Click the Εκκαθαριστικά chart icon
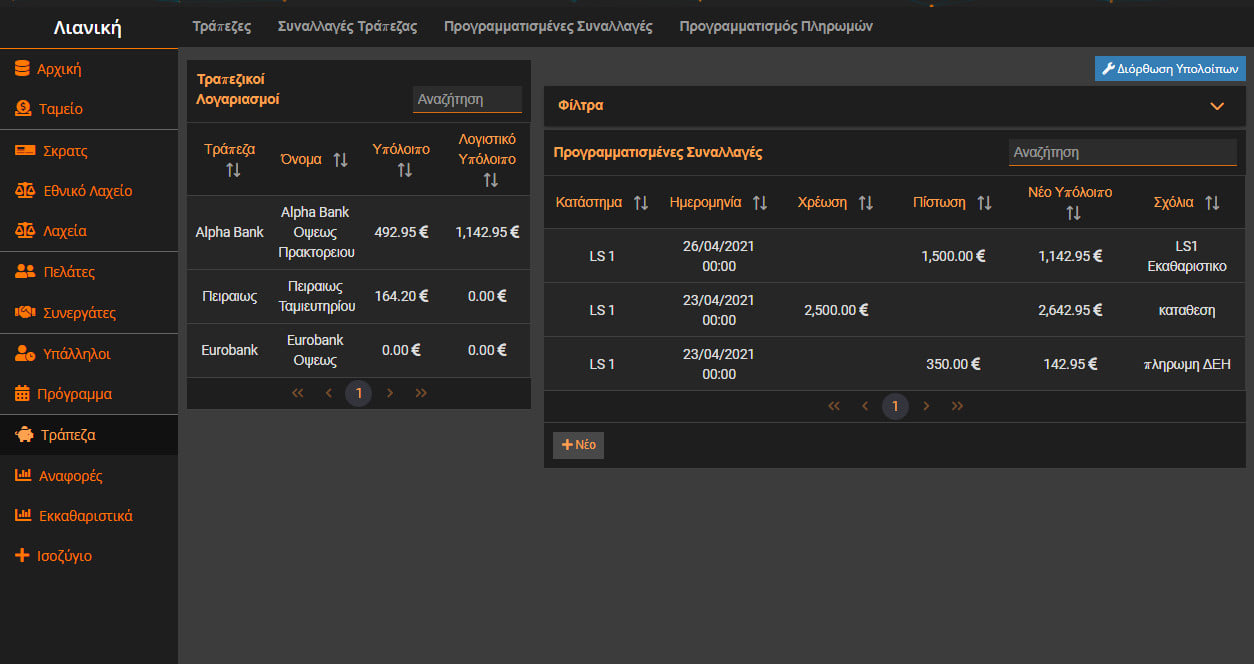Image resolution: width=1254 pixels, height=664 pixels. pyautogui.click(x=23, y=515)
